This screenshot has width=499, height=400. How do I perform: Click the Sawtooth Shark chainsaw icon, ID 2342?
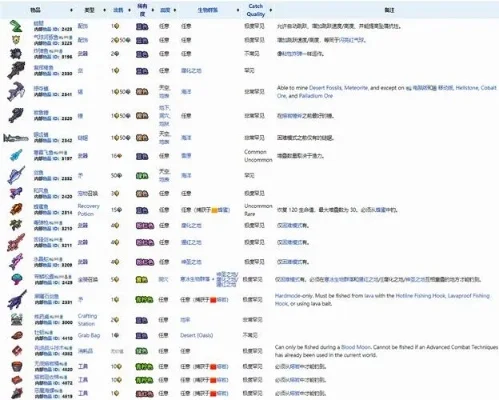pos(16,138)
